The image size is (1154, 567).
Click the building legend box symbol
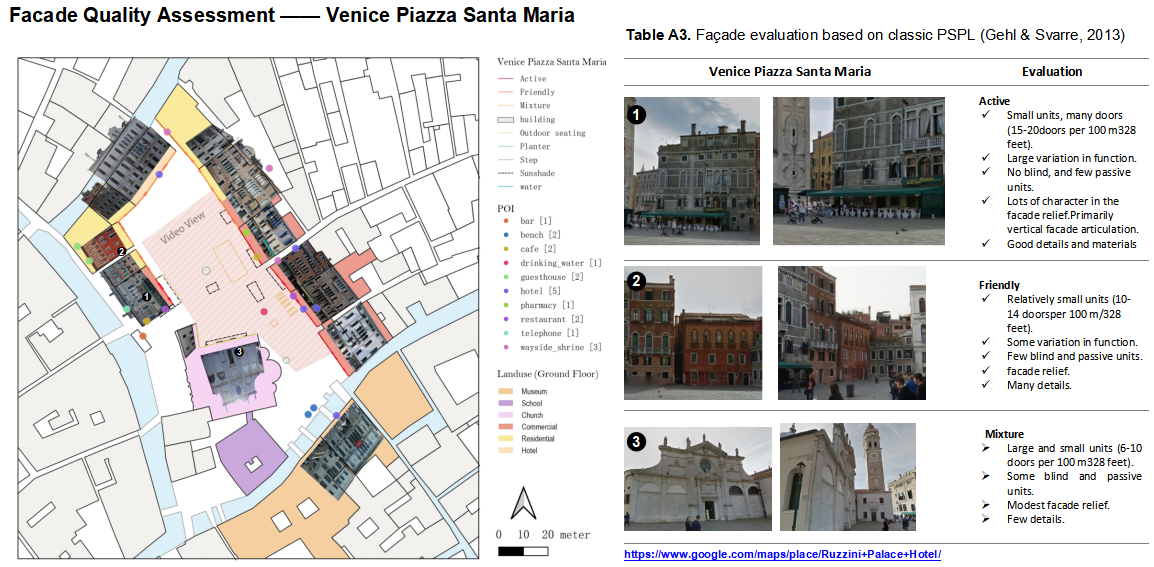tap(506, 119)
